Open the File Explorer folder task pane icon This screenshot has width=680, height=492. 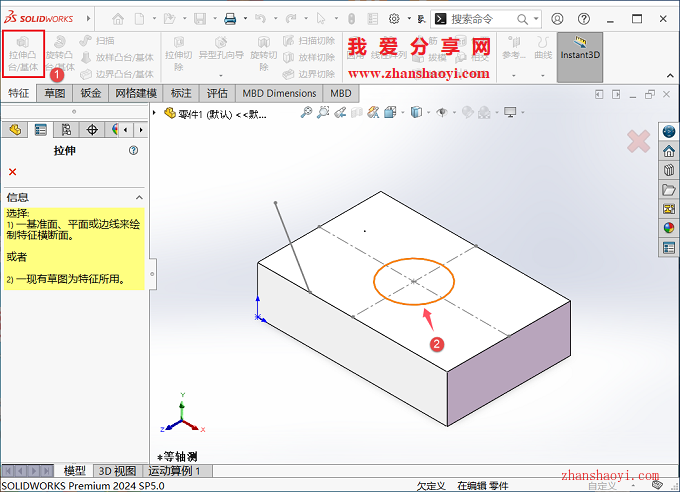[x=669, y=189]
